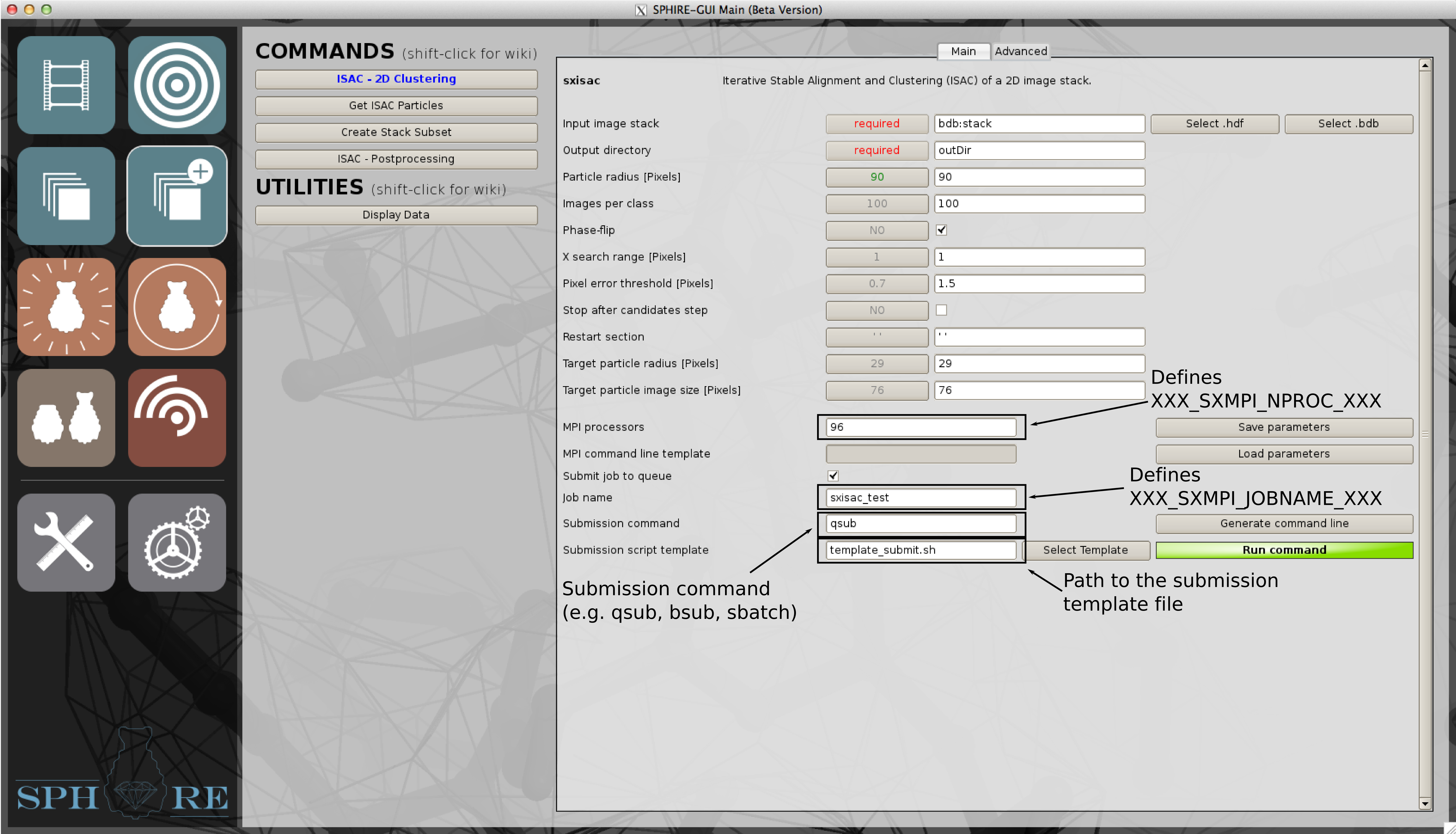Click the X11 icon in title bar
This screenshot has width=1456, height=834.
click(x=641, y=10)
